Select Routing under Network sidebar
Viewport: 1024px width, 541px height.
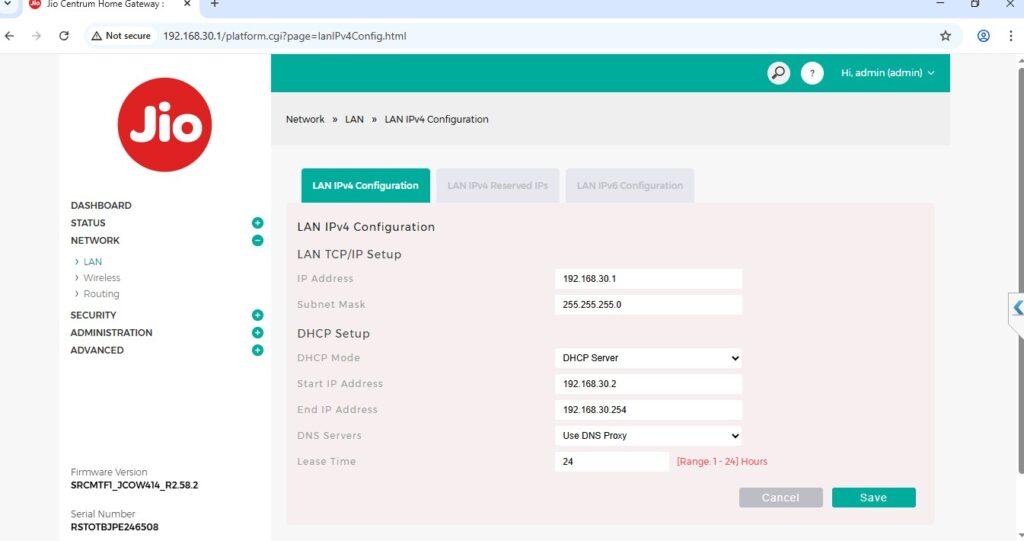[101, 294]
